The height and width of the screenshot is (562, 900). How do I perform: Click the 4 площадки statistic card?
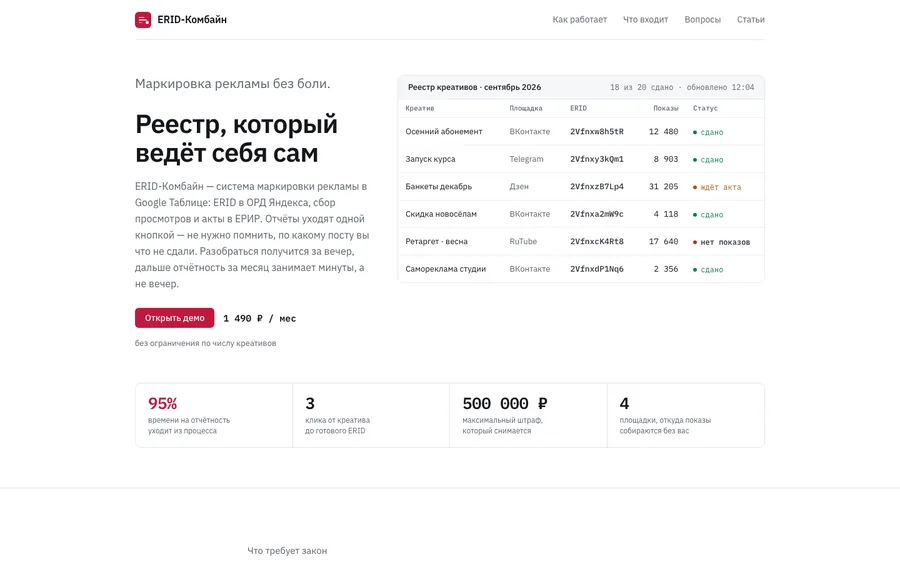[x=685, y=416]
